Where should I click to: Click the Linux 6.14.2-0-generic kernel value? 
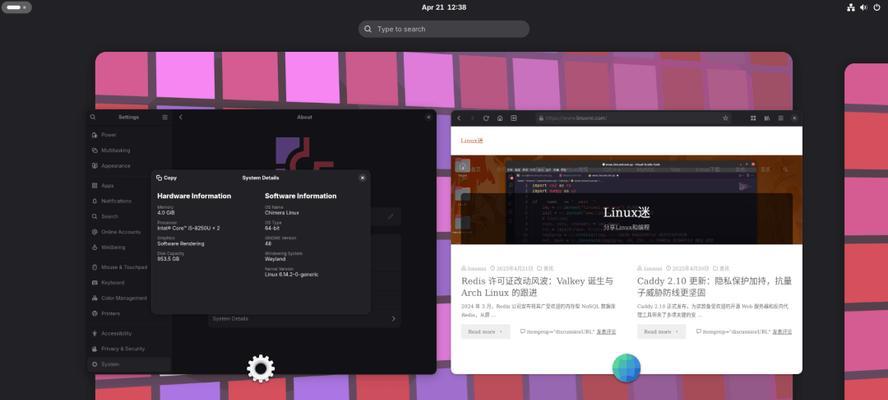point(292,275)
